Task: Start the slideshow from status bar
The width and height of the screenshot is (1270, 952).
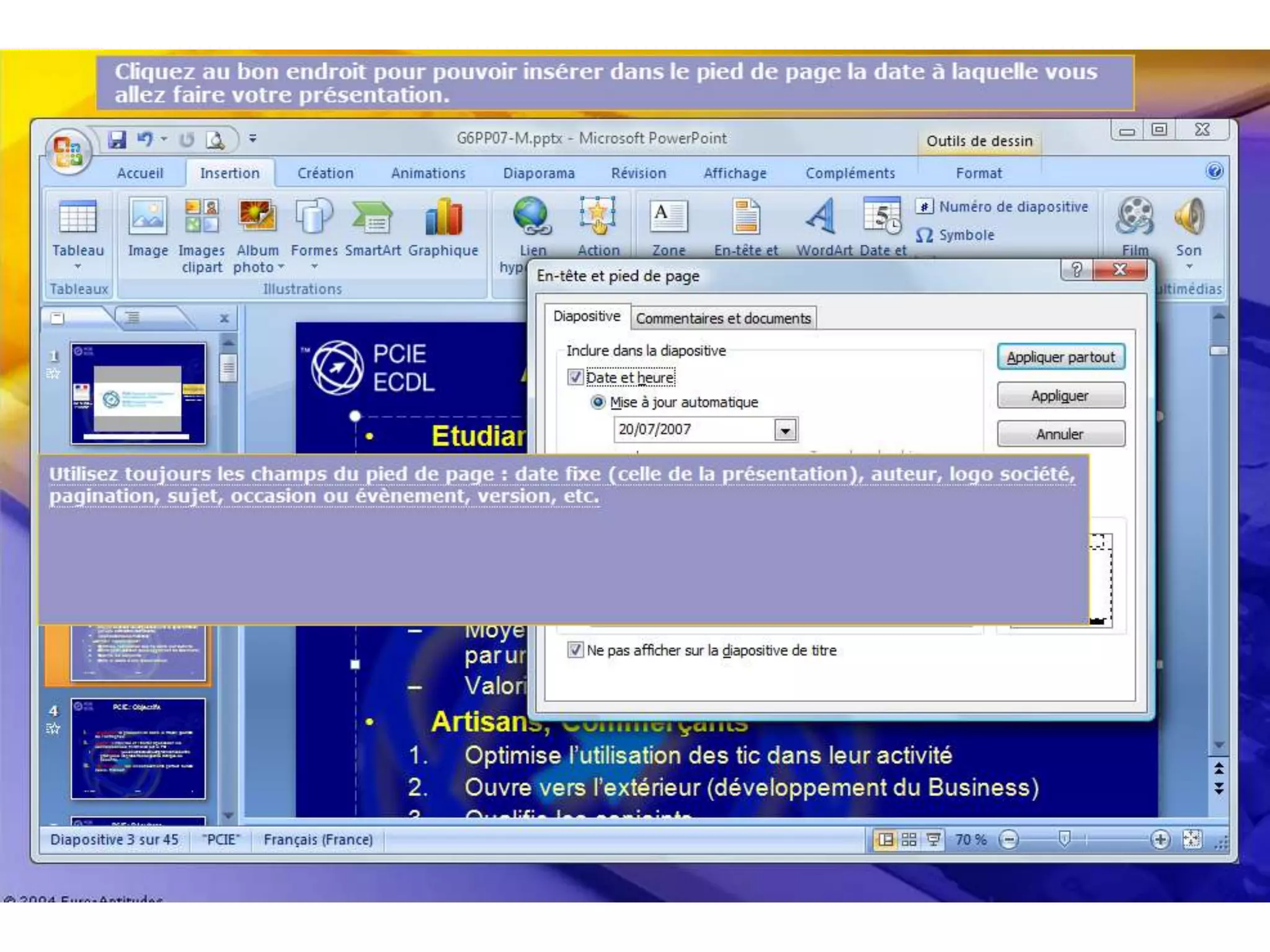Action: point(933,840)
